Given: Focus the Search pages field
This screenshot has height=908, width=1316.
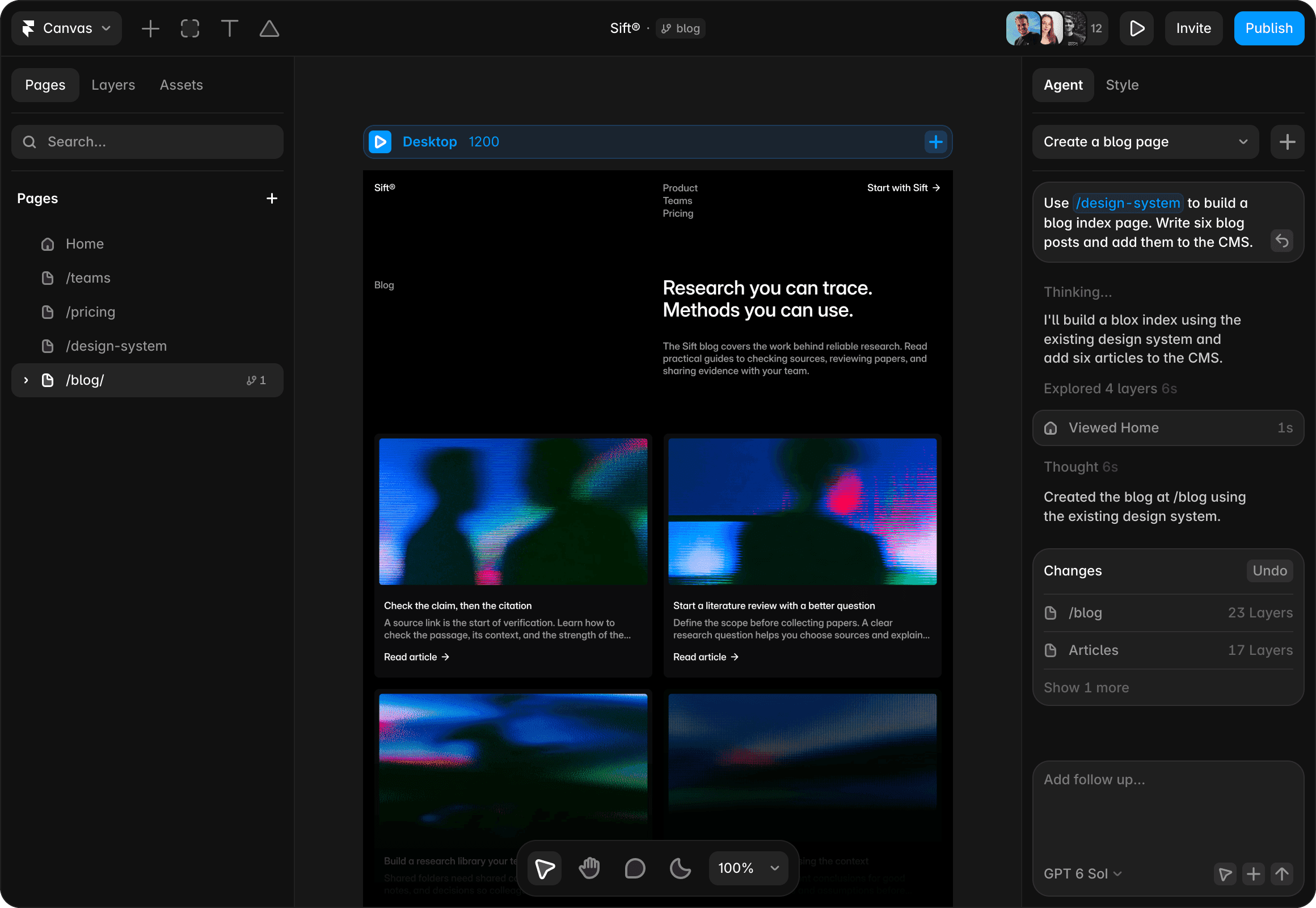Looking at the screenshot, I should click(147, 142).
